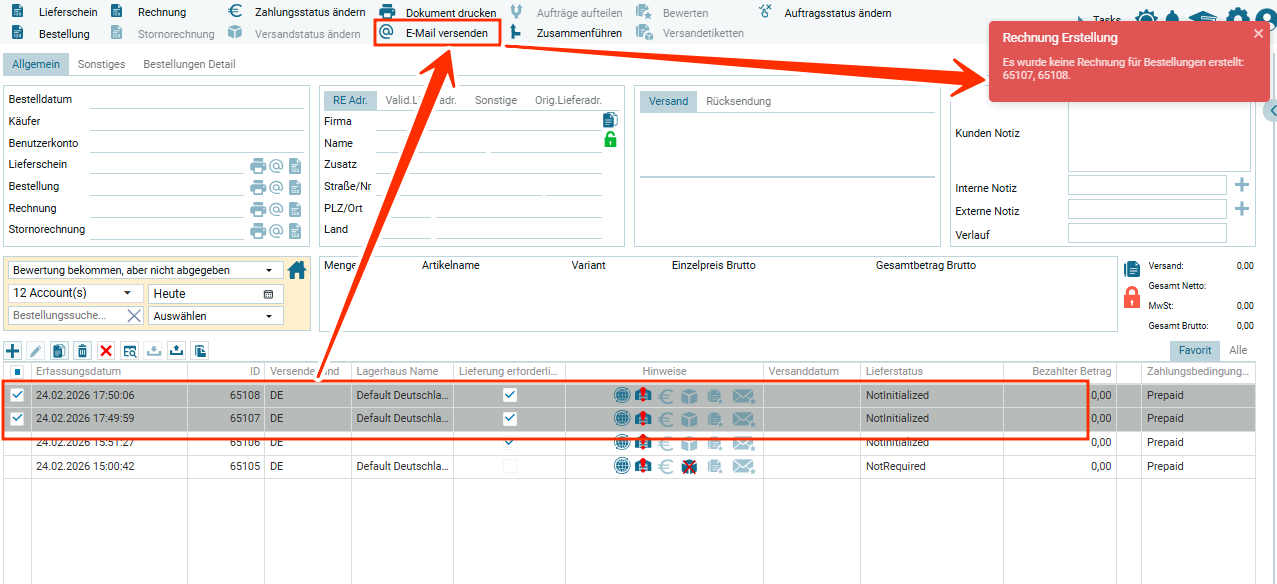
Task: Click the red X cancel icon
Action: (106, 350)
